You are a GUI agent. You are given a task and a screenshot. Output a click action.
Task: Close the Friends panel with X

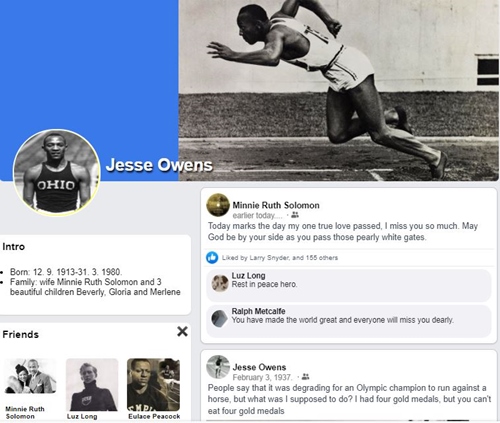(182, 331)
